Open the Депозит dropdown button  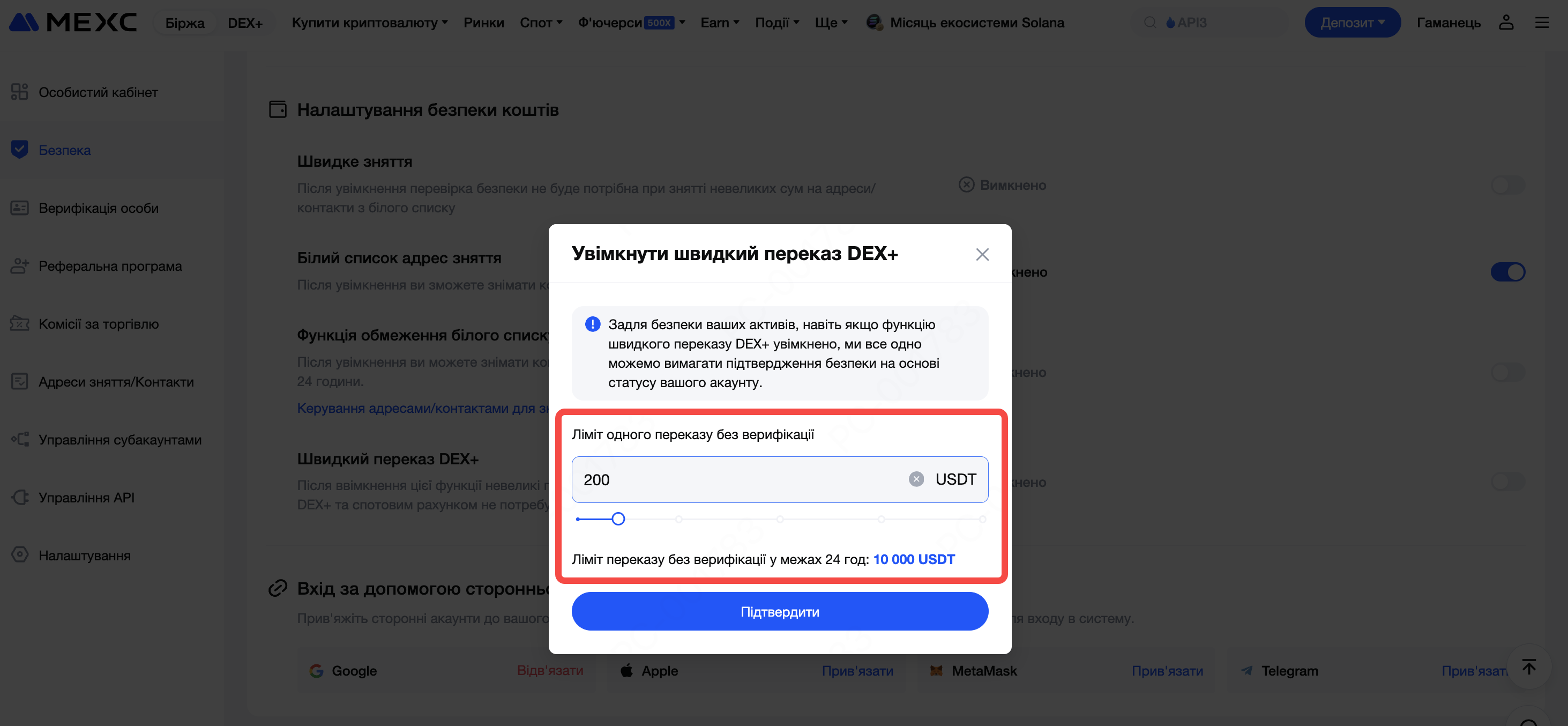[1352, 23]
